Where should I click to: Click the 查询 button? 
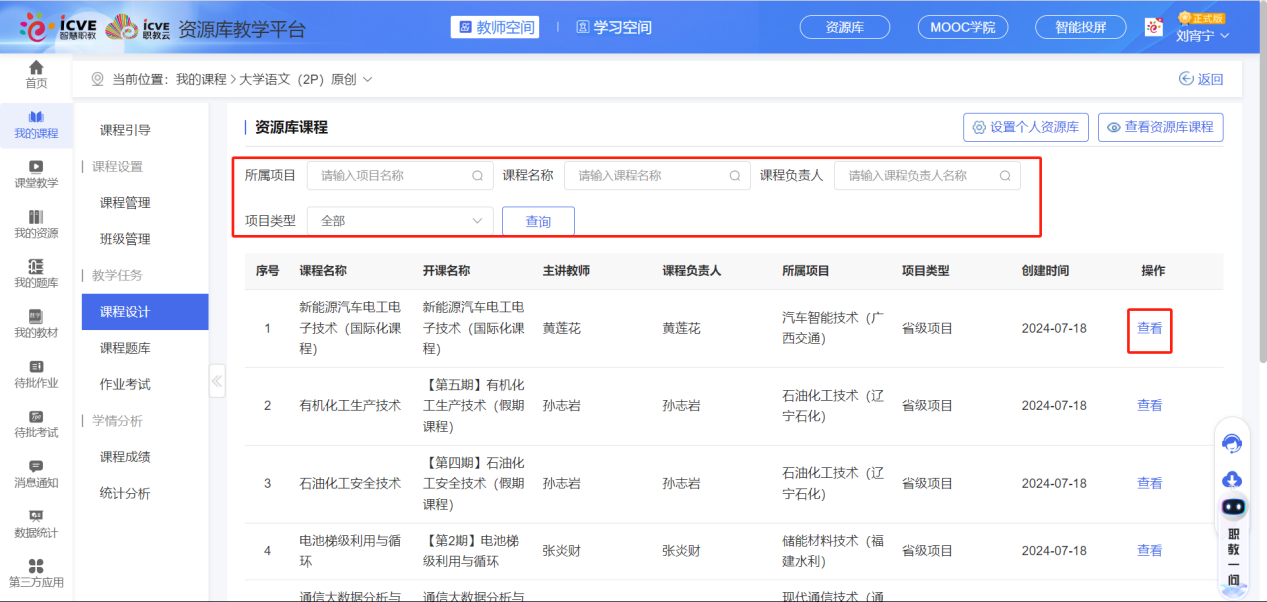538,221
